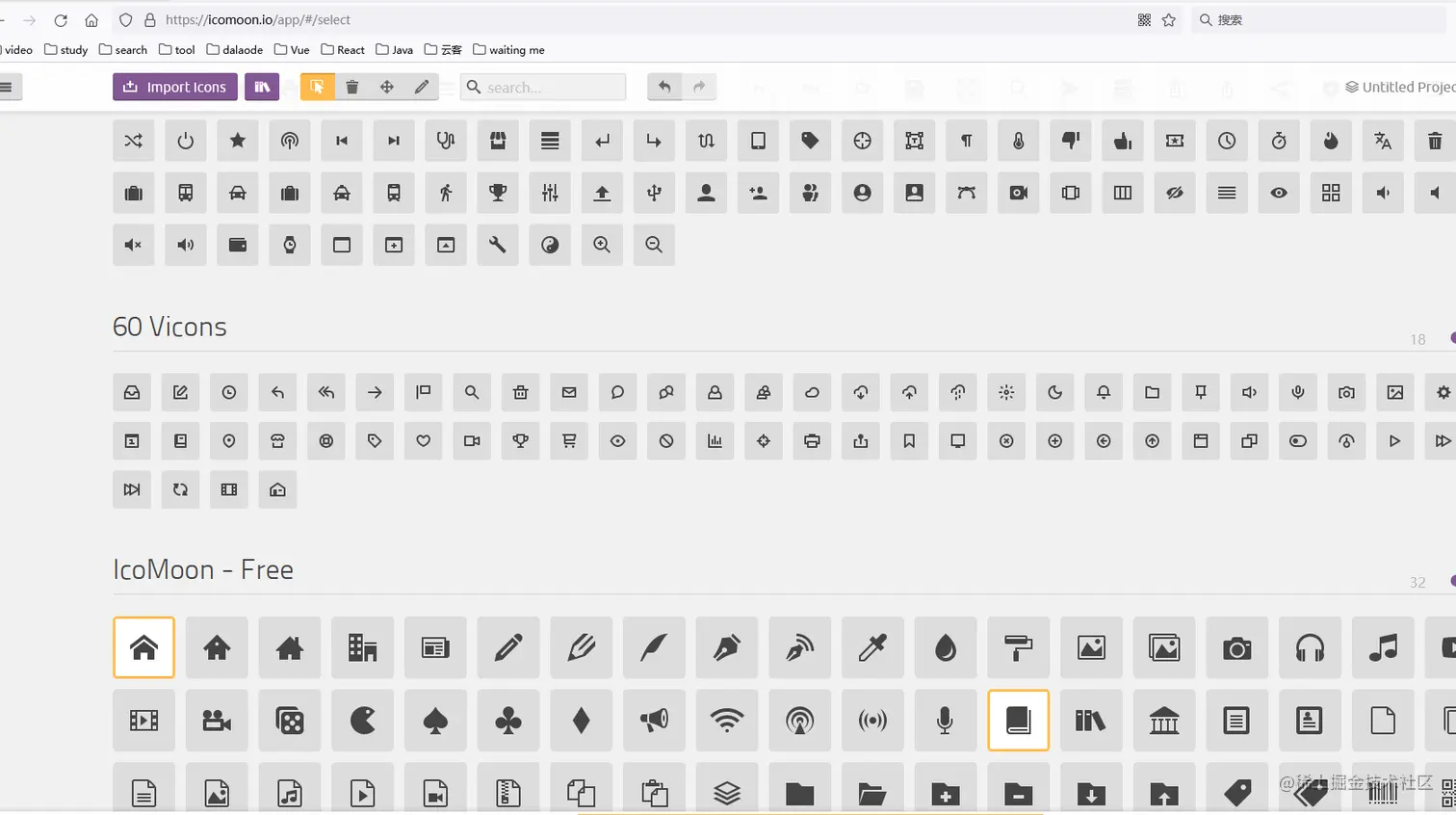
Task: Select the IcoMoon paint roller icon
Action: tap(1018, 647)
